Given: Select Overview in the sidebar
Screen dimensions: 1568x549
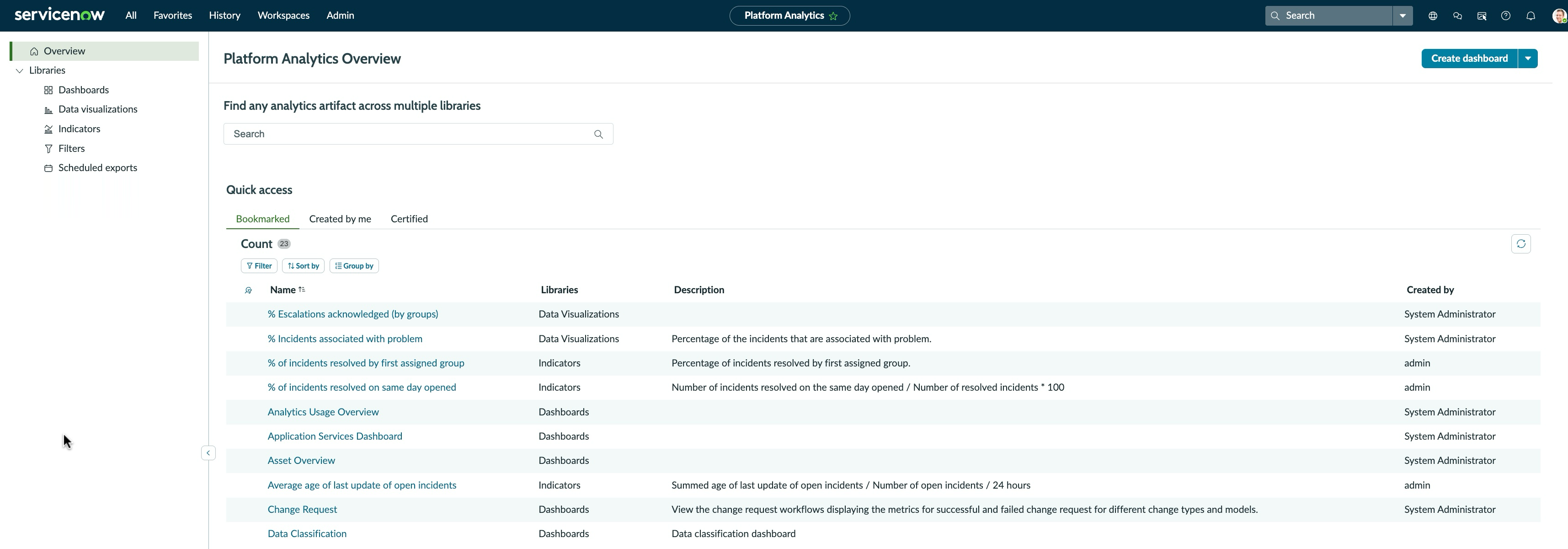Looking at the screenshot, I should tap(105, 51).
